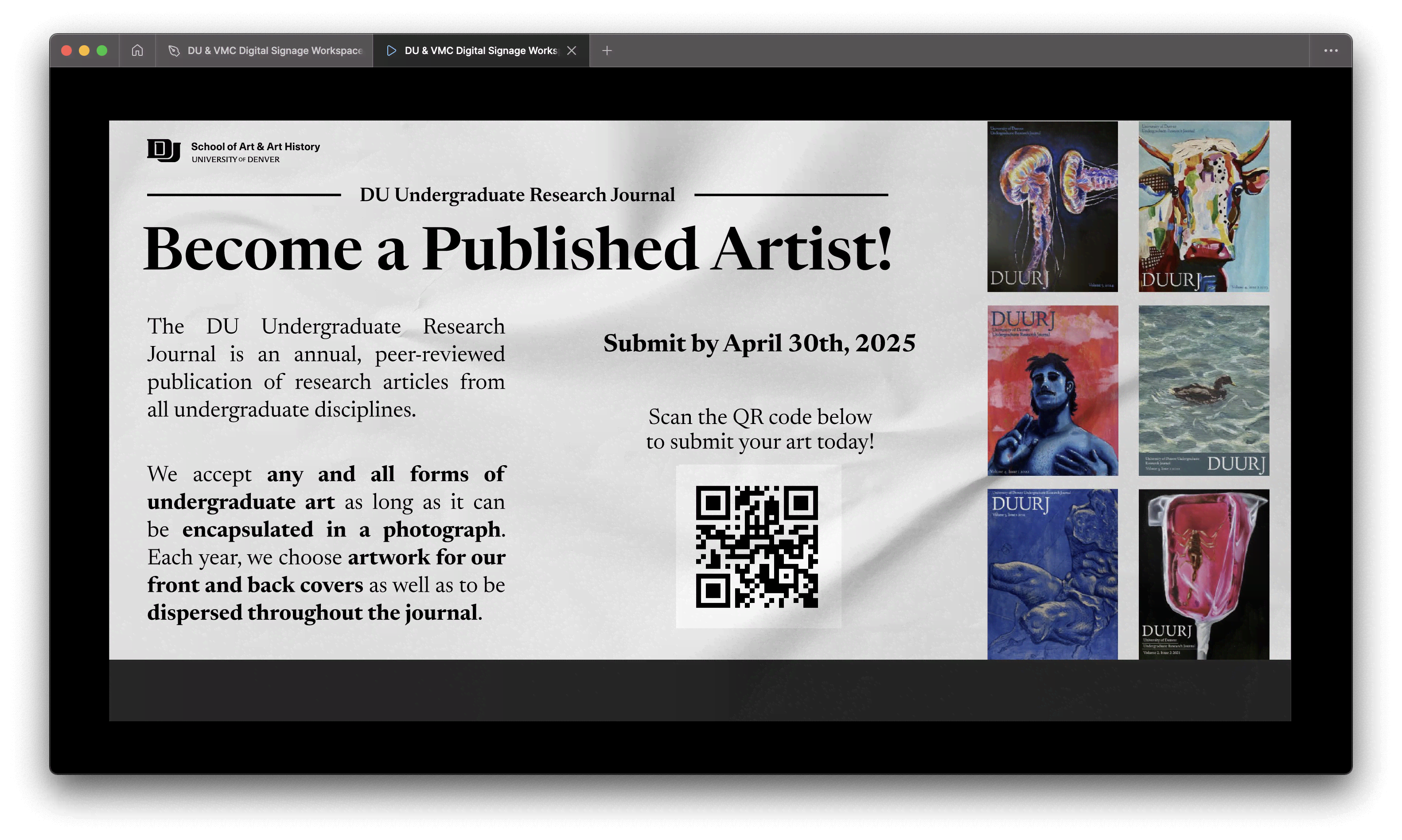This screenshot has width=1402, height=840.
Task: Click 'DU Undergraduate Research Journal' subtitle
Action: pyautogui.click(x=517, y=195)
